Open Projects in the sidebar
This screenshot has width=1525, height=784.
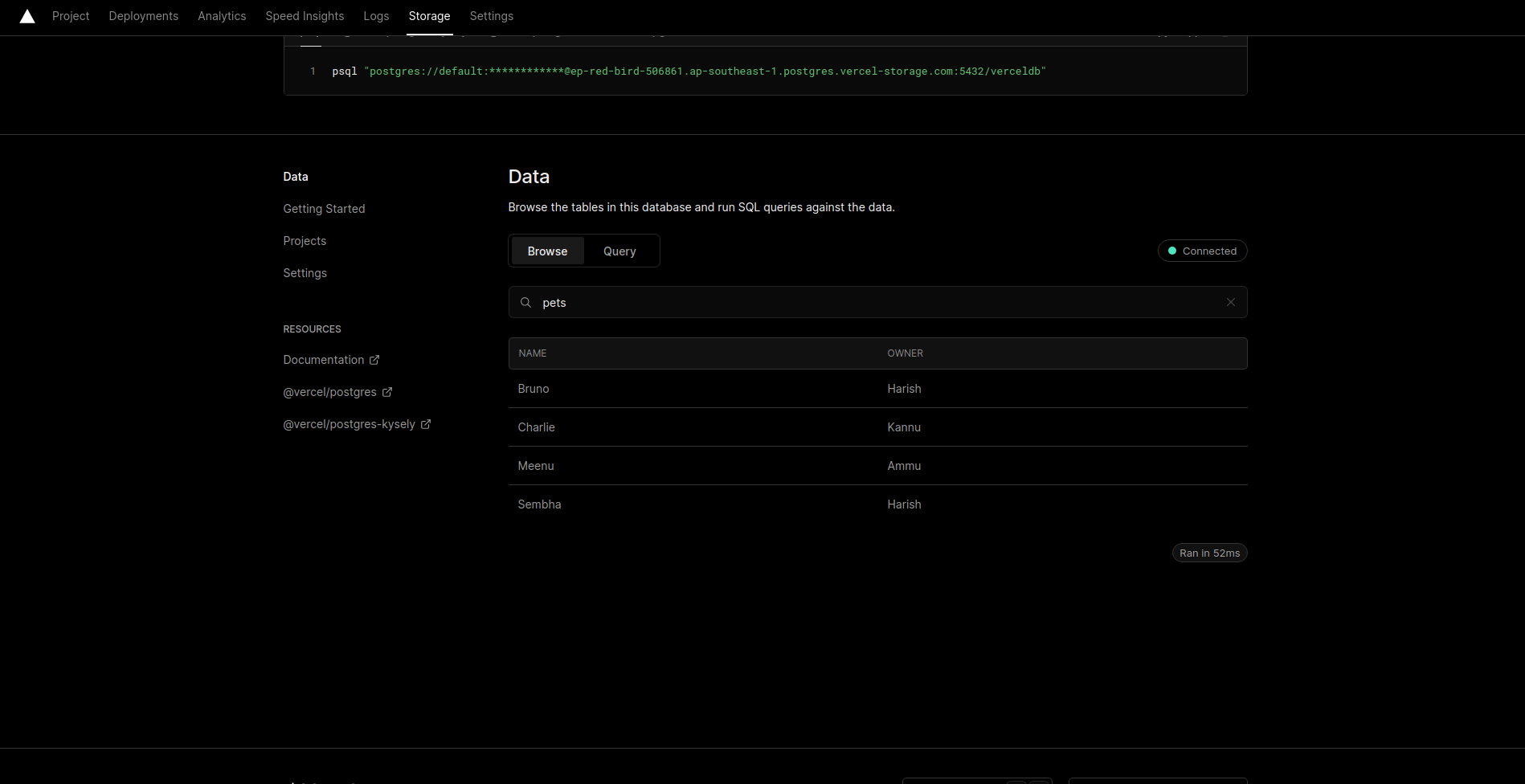pyautogui.click(x=305, y=241)
